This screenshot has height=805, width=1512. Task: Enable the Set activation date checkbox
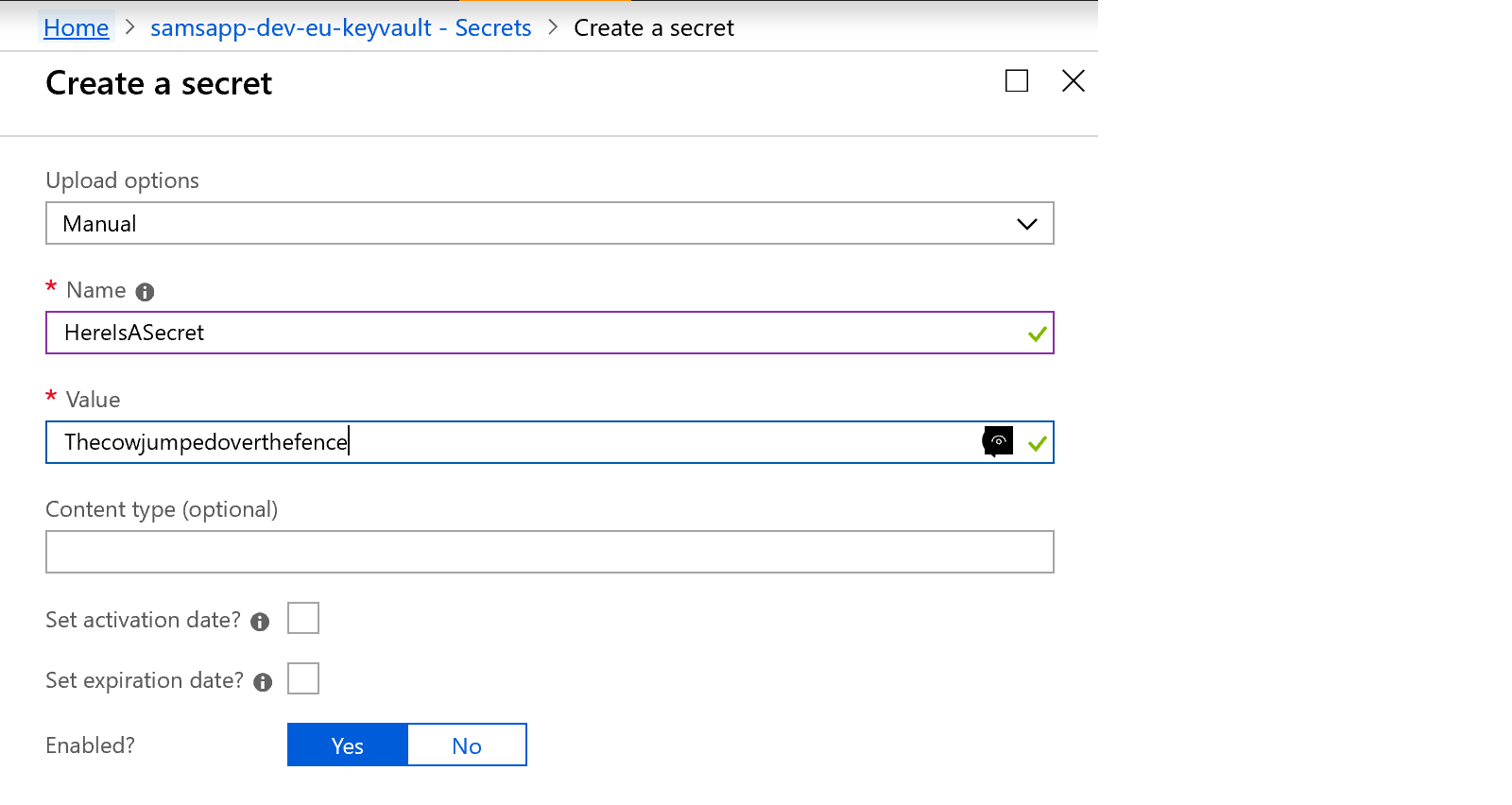pyautogui.click(x=303, y=619)
